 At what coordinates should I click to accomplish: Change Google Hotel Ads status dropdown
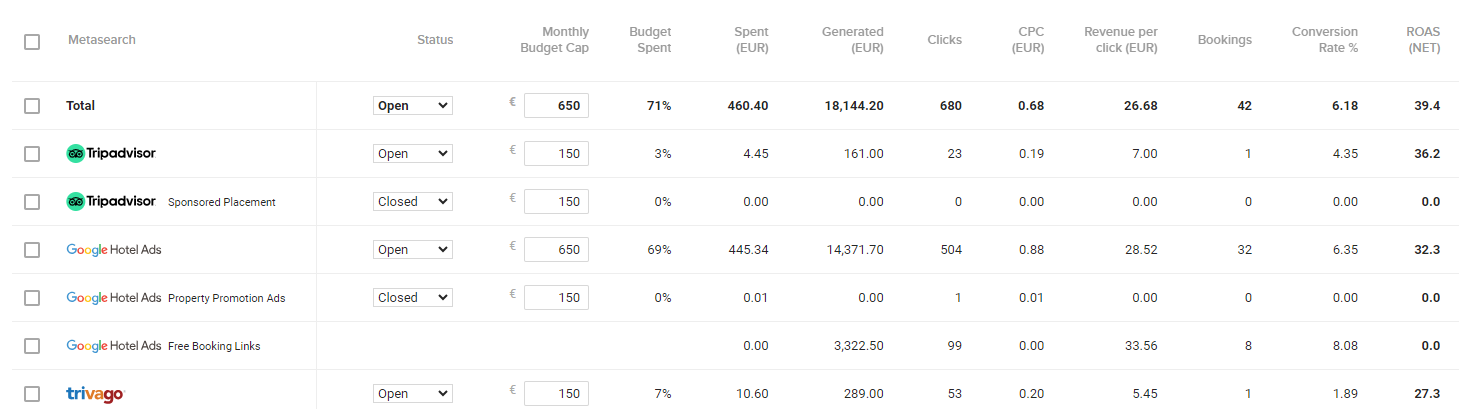[412, 250]
